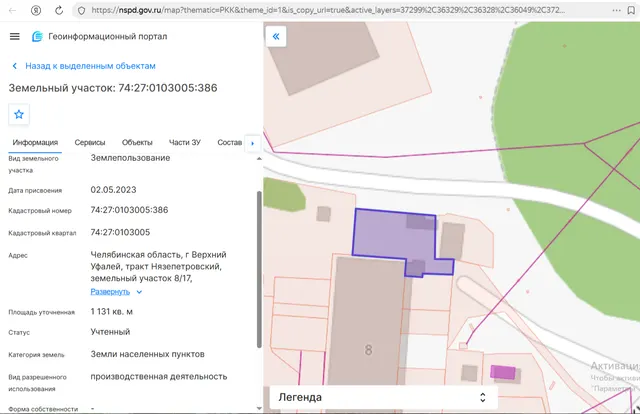Click the Геоинформационный портал logo

coord(37,36)
